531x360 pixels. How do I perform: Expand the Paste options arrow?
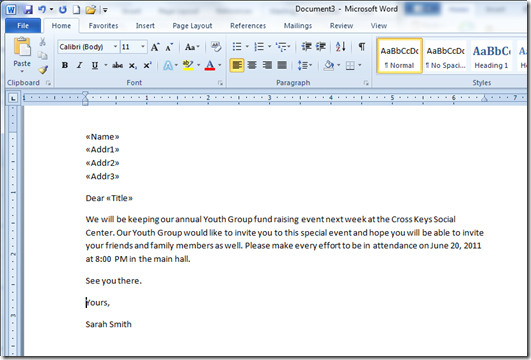click(22, 71)
